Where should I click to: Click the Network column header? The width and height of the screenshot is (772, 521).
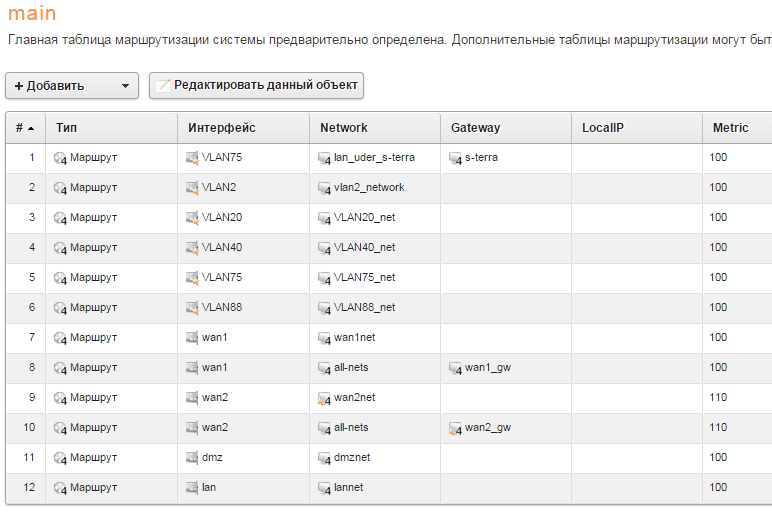tap(344, 128)
